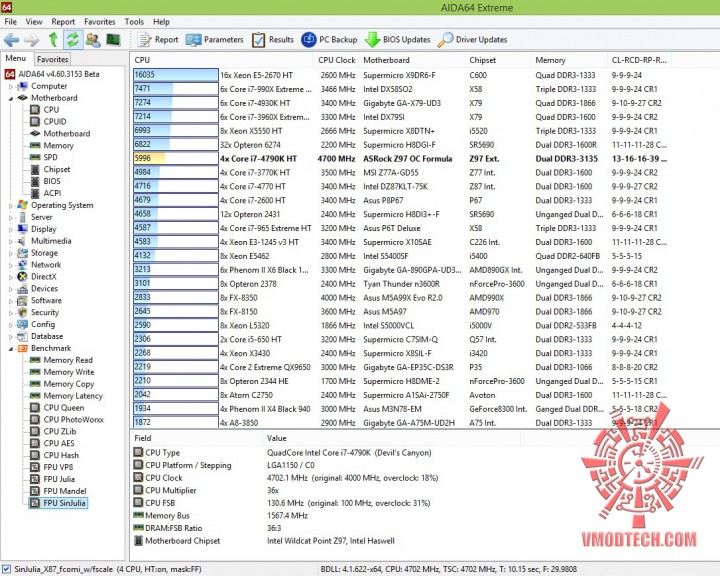Open the CPU PhotoWorxx benchmark
720x576 pixels.
[73, 420]
